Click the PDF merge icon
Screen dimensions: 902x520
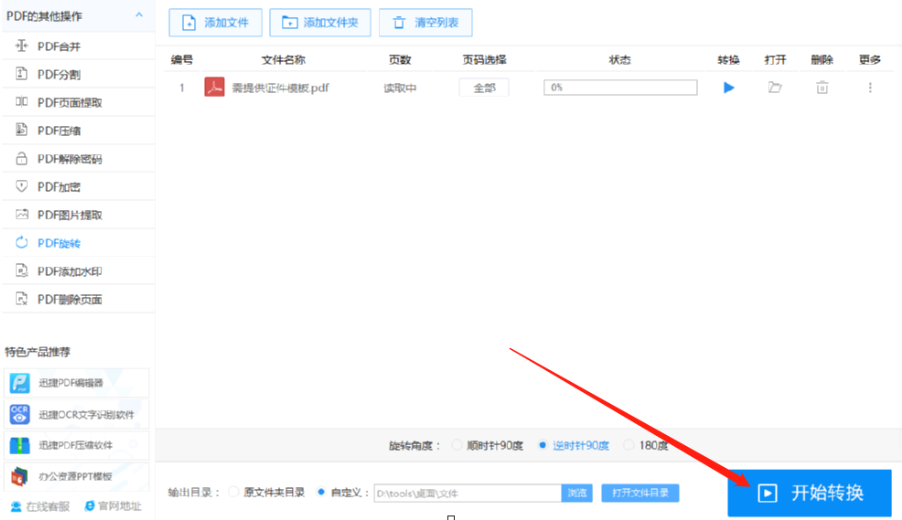pyautogui.click(x=21, y=45)
